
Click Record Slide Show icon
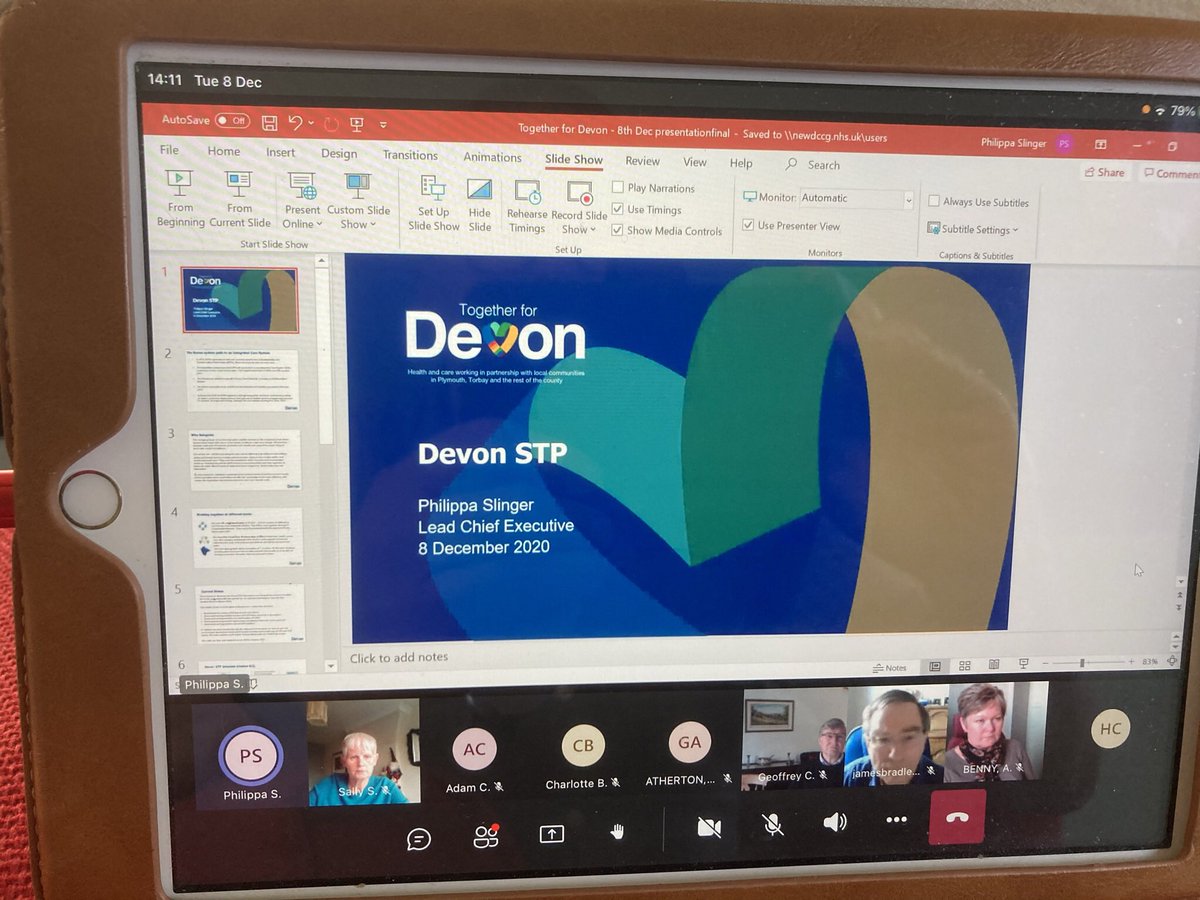579,193
